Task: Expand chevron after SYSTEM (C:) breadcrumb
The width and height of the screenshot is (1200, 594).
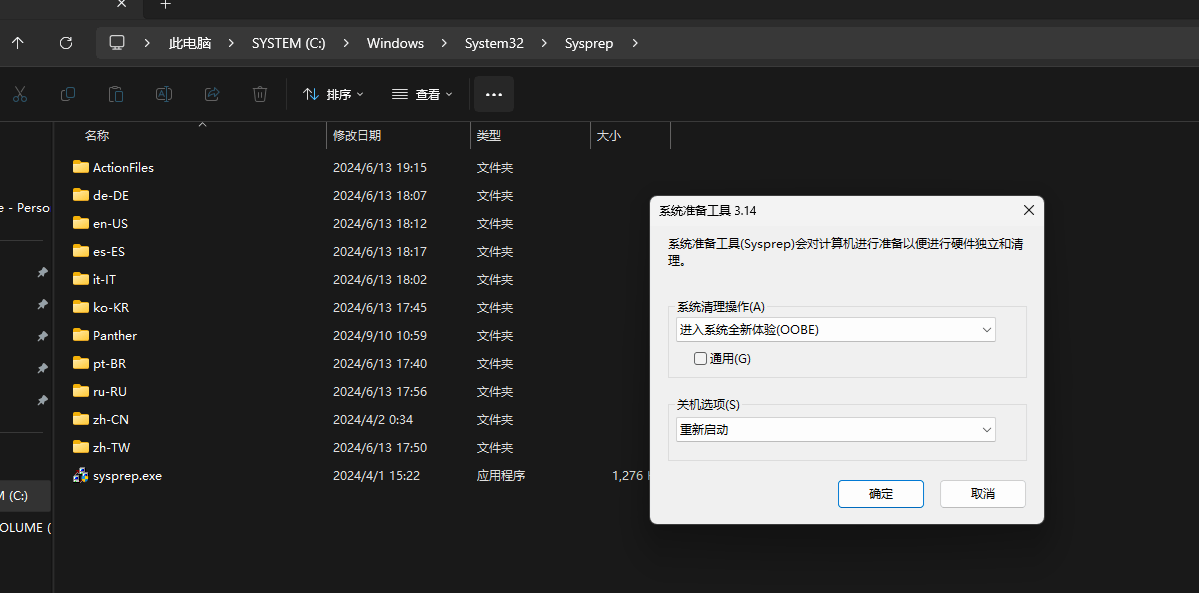Action: tap(347, 43)
